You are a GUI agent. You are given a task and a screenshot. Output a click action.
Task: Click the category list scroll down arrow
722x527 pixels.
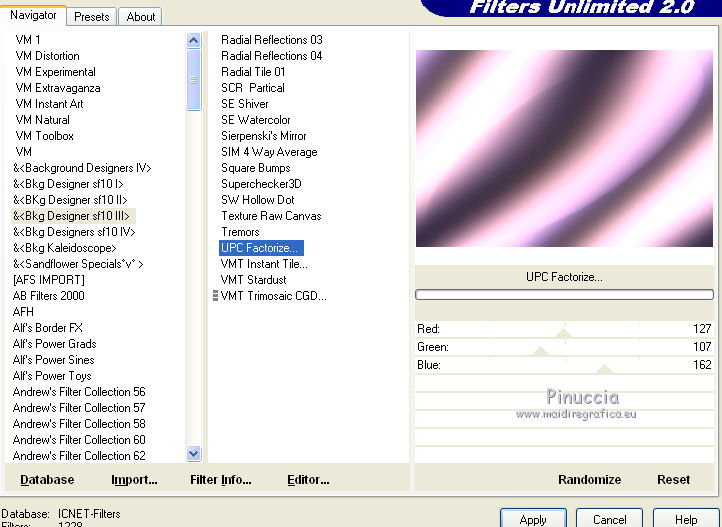194,454
